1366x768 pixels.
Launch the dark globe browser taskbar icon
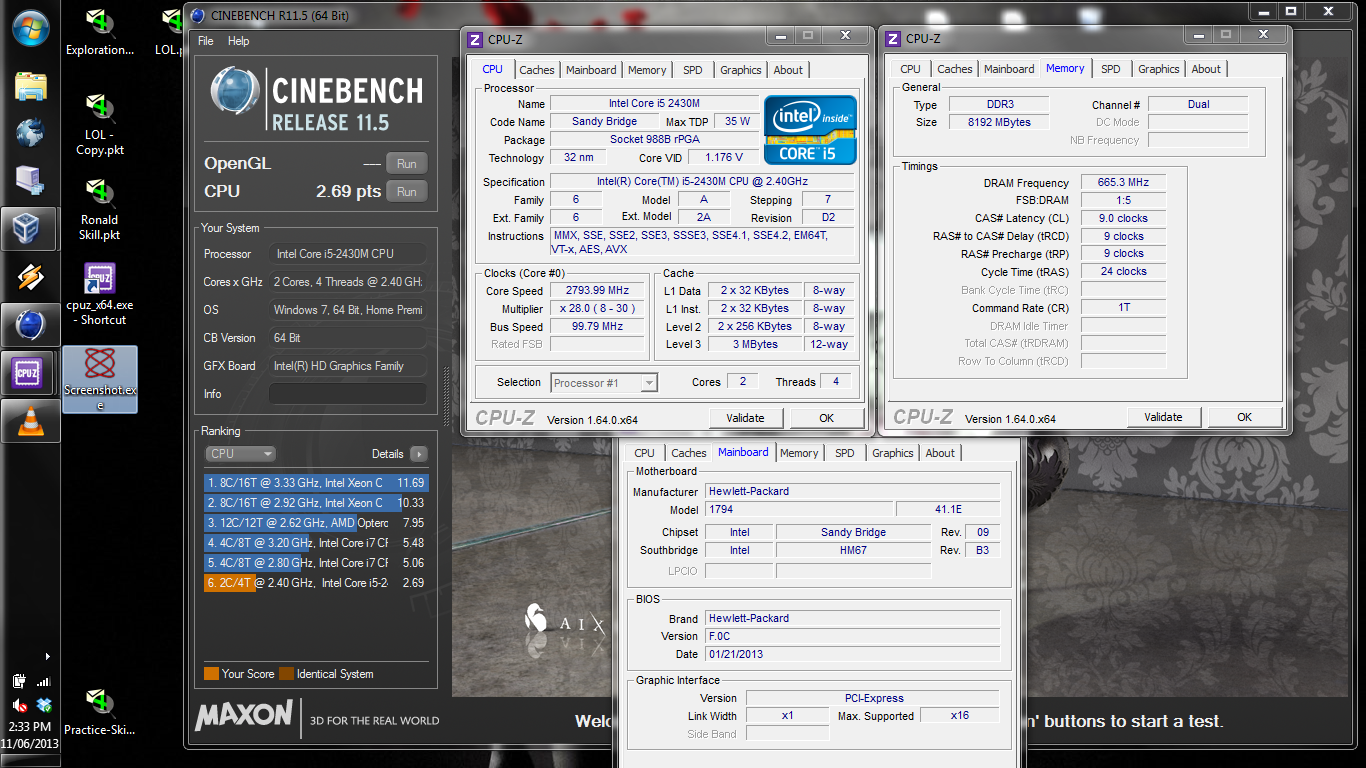coord(30,133)
